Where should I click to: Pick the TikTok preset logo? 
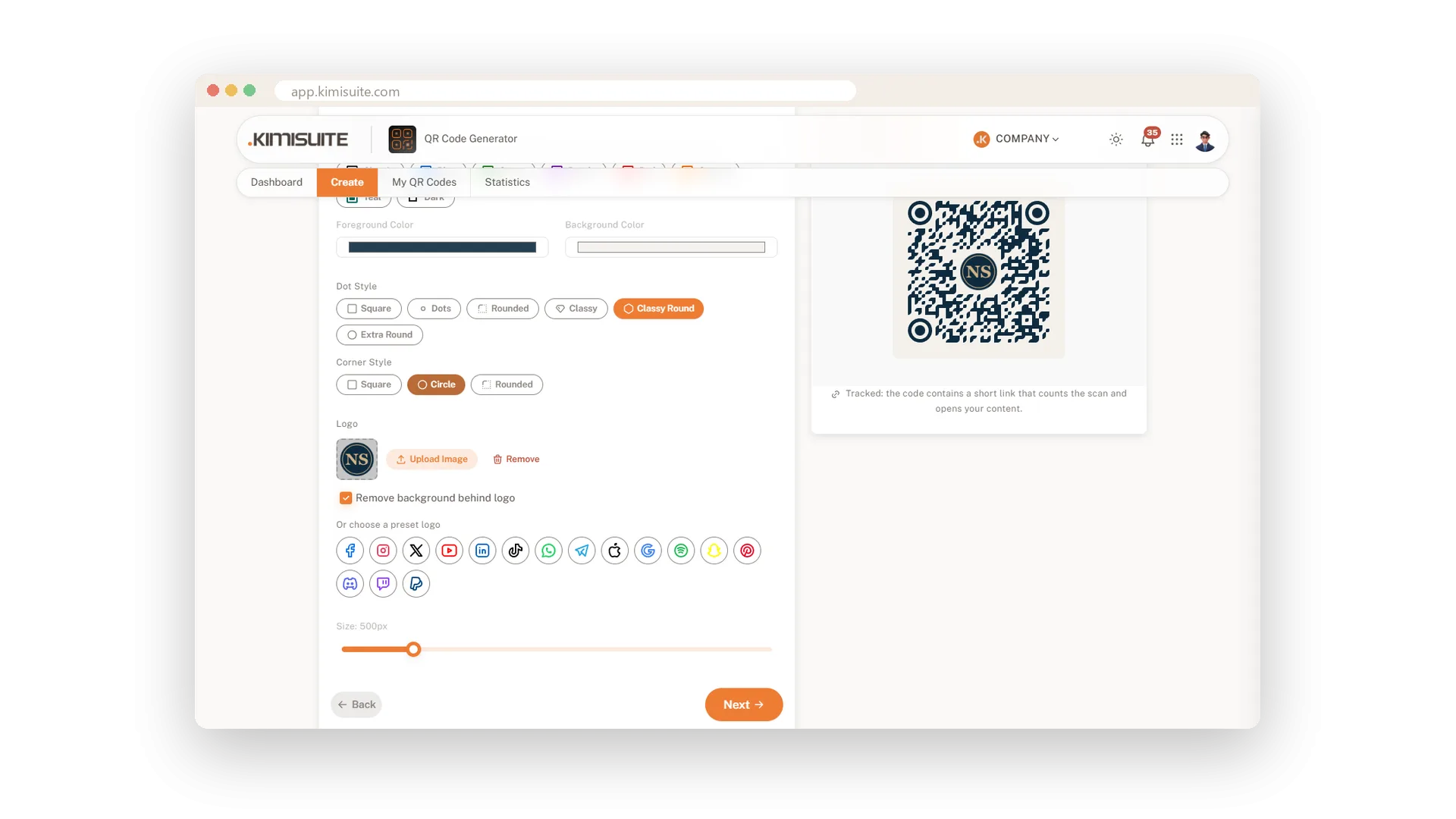[516, 551]
